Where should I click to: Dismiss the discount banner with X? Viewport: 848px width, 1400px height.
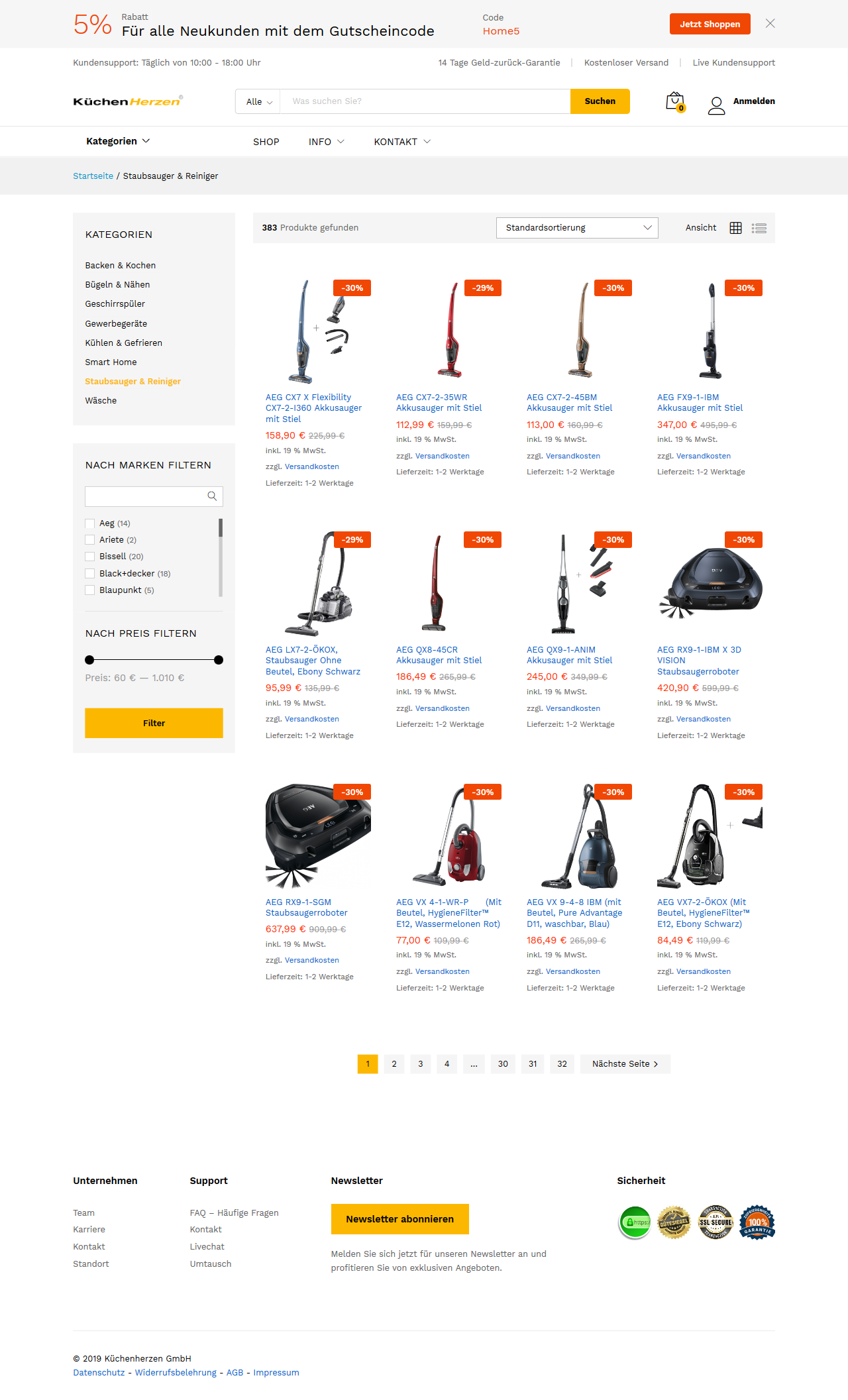pos(770,23)
